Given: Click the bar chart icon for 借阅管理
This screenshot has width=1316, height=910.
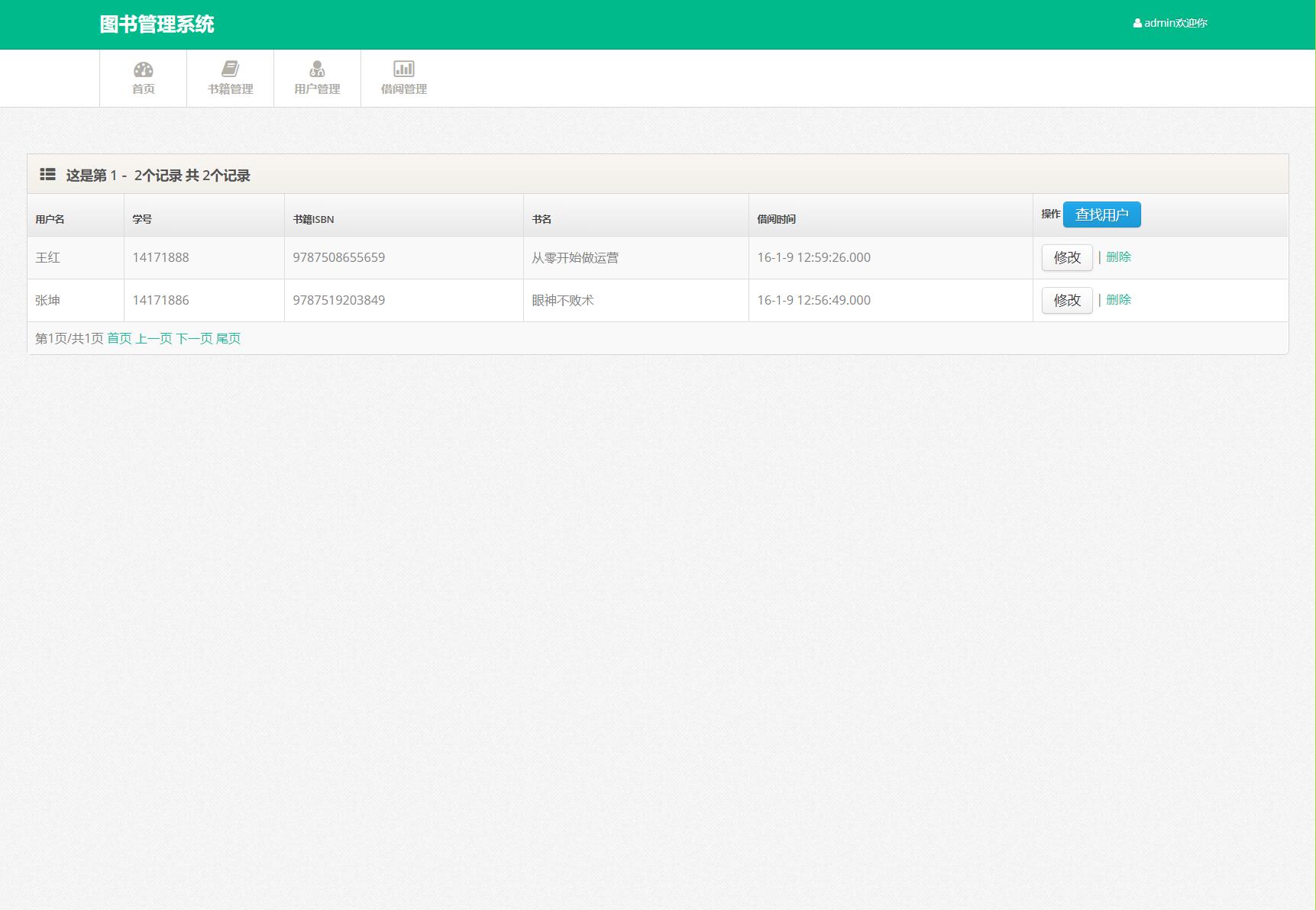Looking at the screenshot, I should pyautogui.click(x=403, y=69).
